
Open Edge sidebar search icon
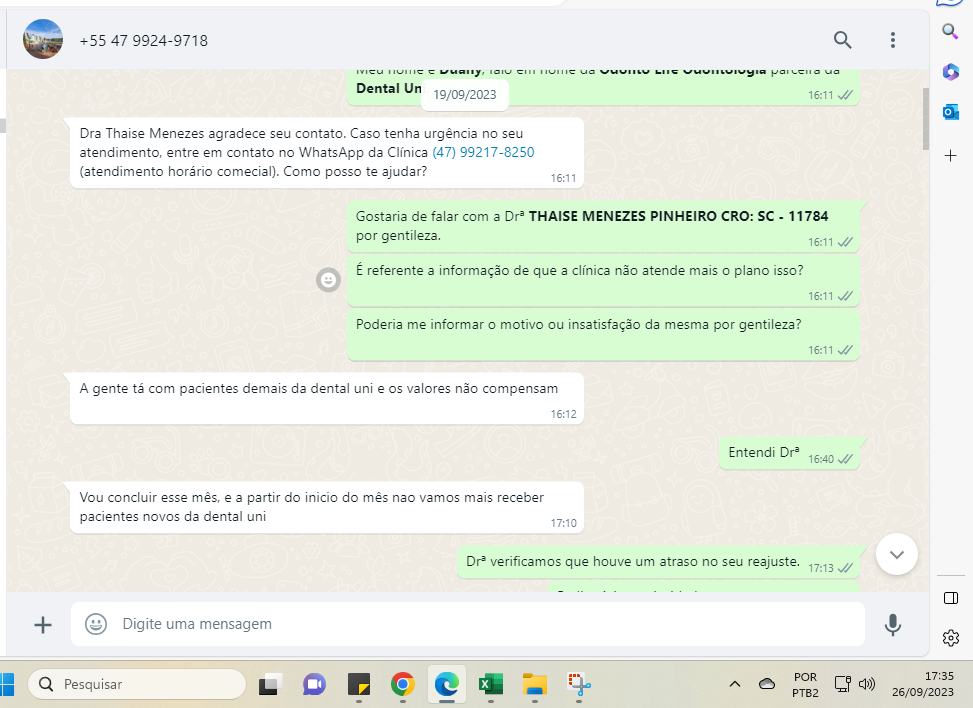[x=950, y=31]
